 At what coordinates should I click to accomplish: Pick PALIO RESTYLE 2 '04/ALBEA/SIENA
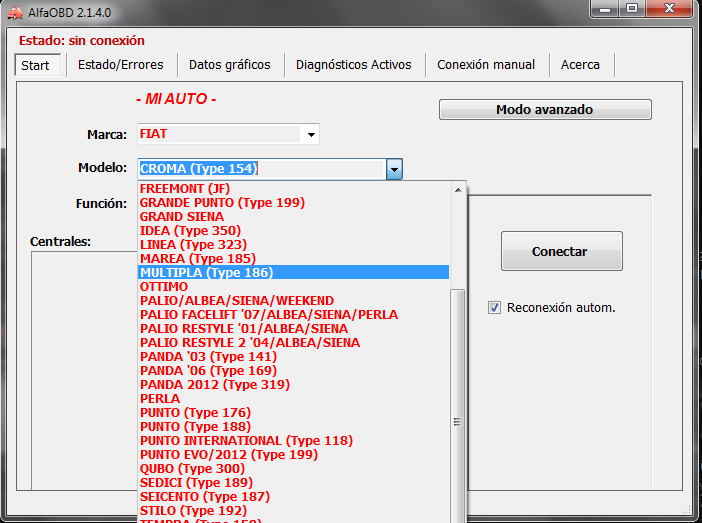[x=293, y=343]
